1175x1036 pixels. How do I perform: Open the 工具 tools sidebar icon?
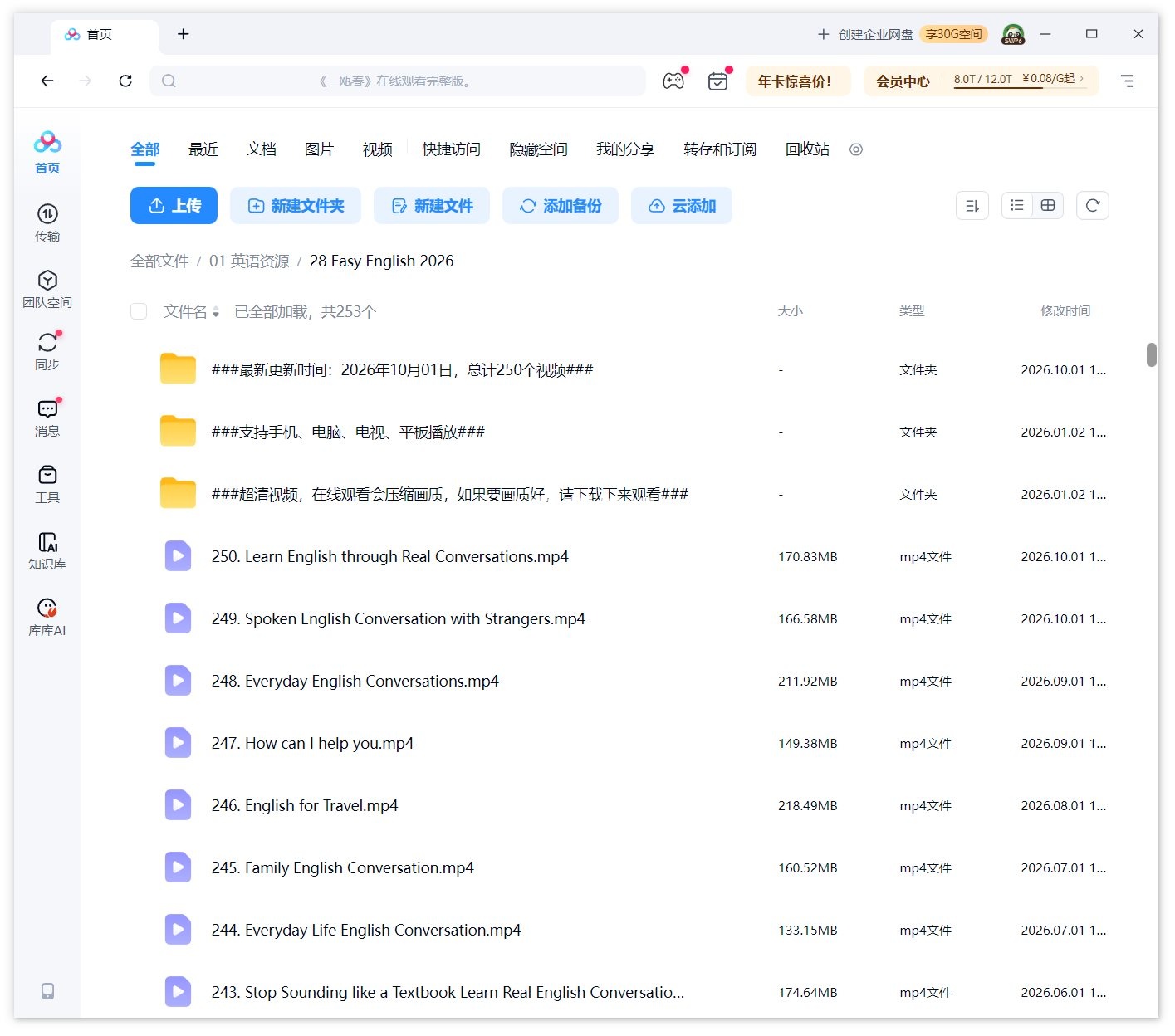(47, 484)
